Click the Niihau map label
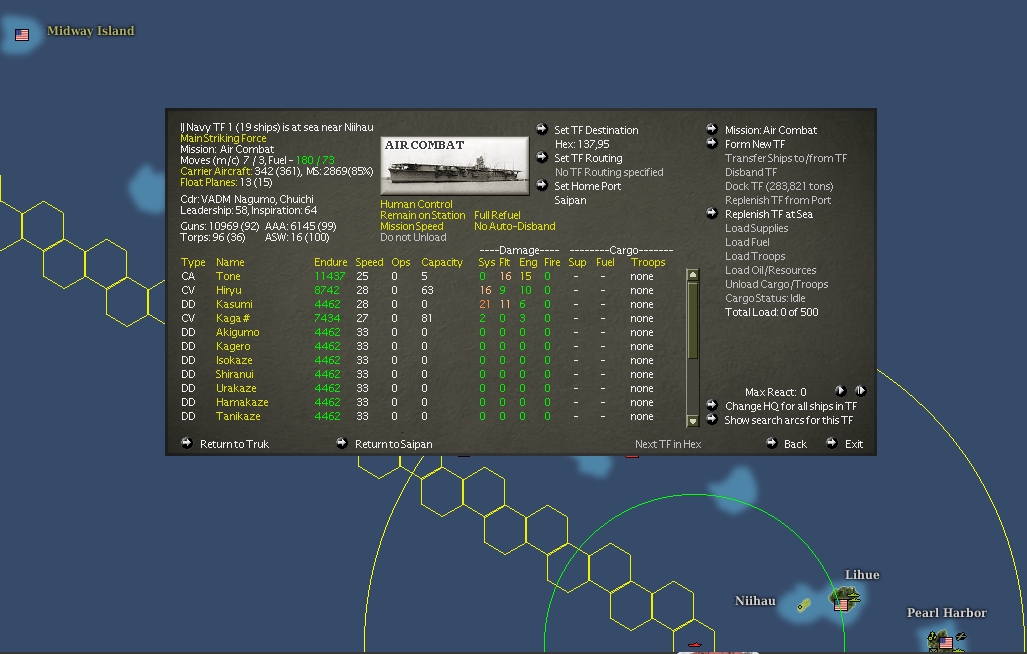The height and width of the screenshot is (654, 1027). [x=755, y=601]
